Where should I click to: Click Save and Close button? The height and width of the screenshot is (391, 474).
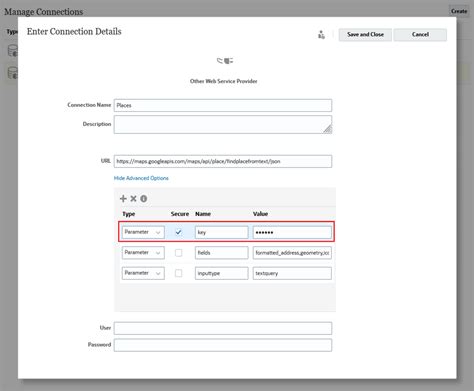pyautogui.click(x=365, y=35)
